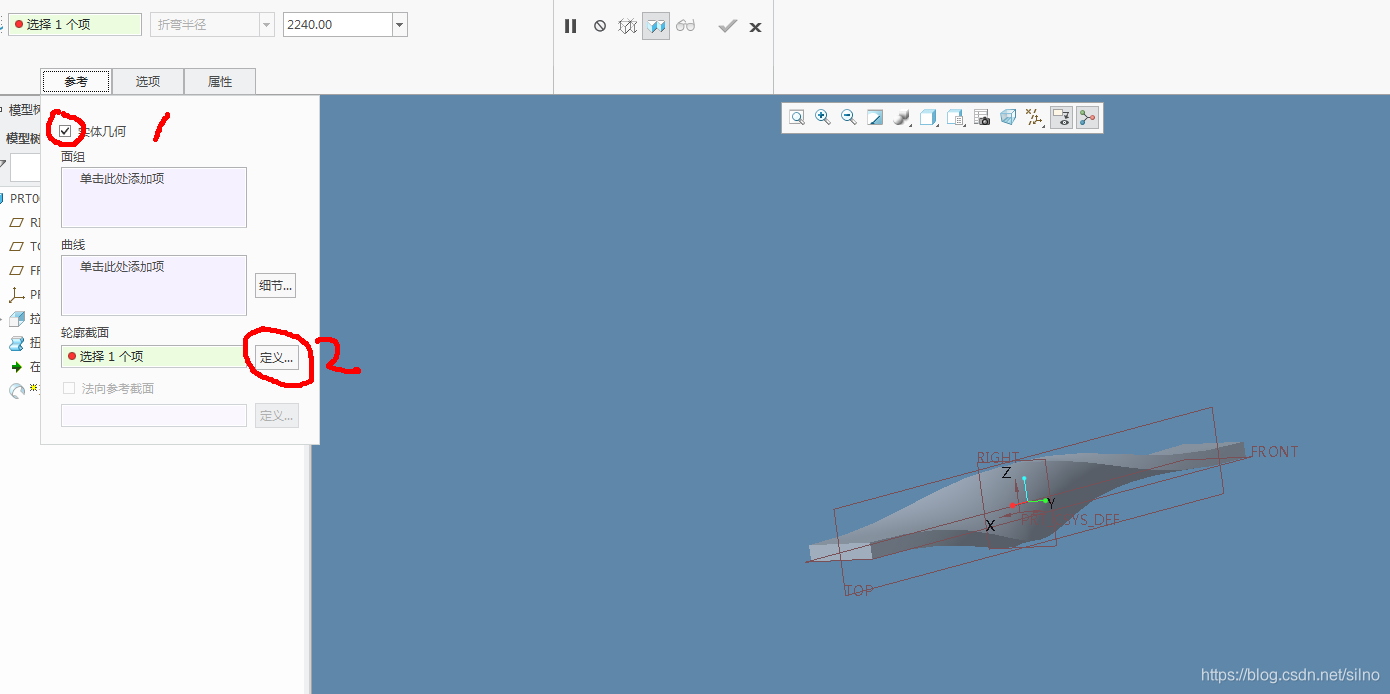1390x694 pixels.
Task: Click the Zoom Out magnifier icon
Action: [x=849, y=118]
